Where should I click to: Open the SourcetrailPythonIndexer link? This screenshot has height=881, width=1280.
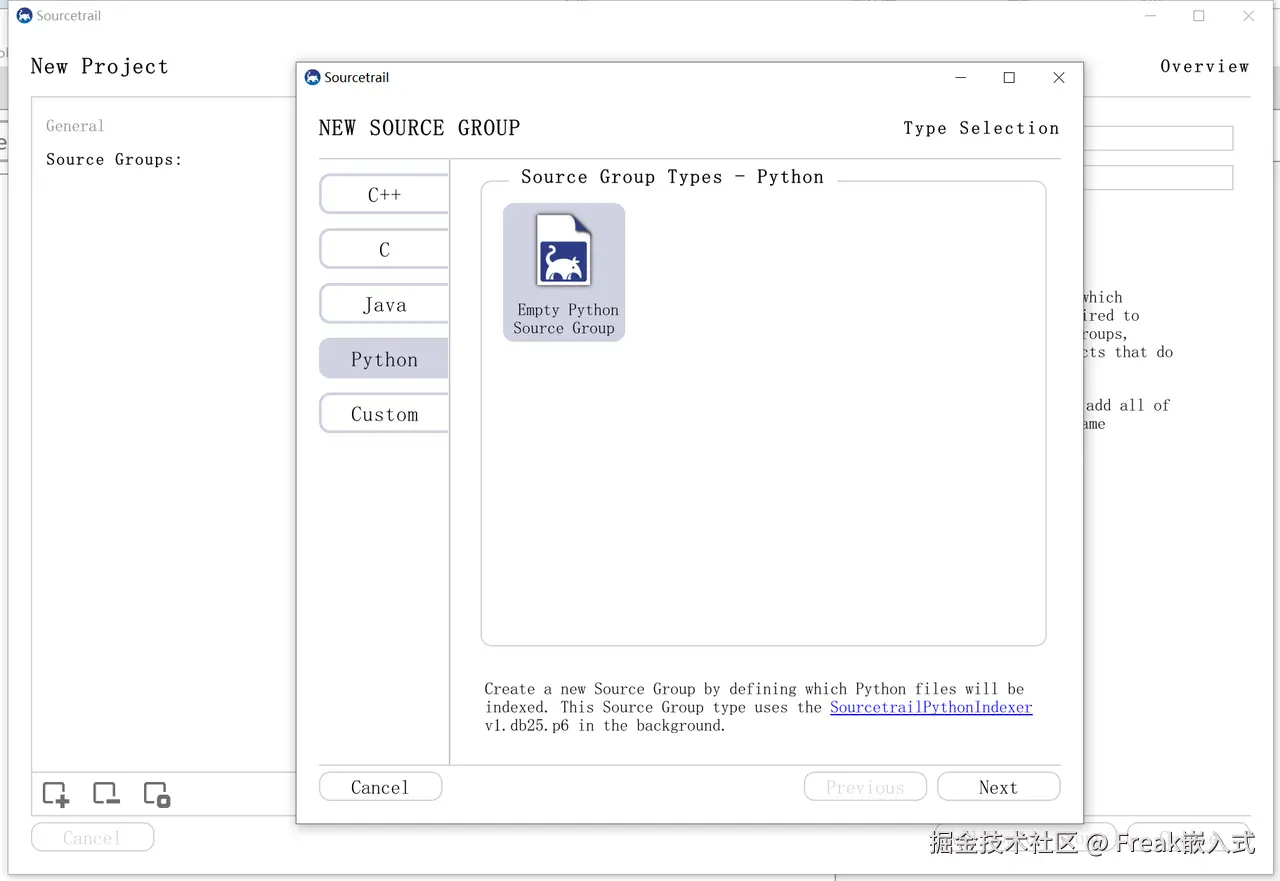931,707
